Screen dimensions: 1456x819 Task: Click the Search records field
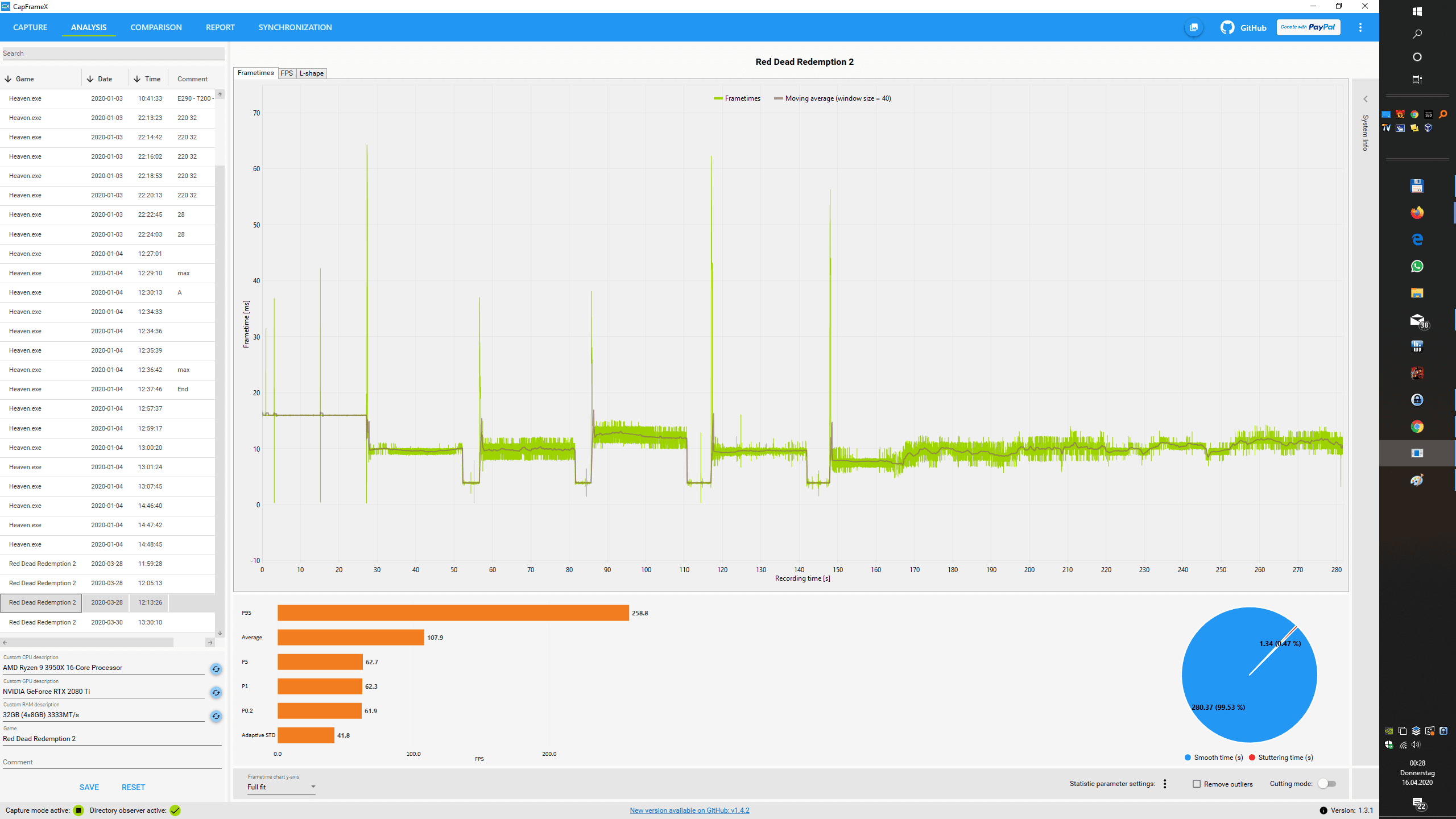click(x=113, y=53)
